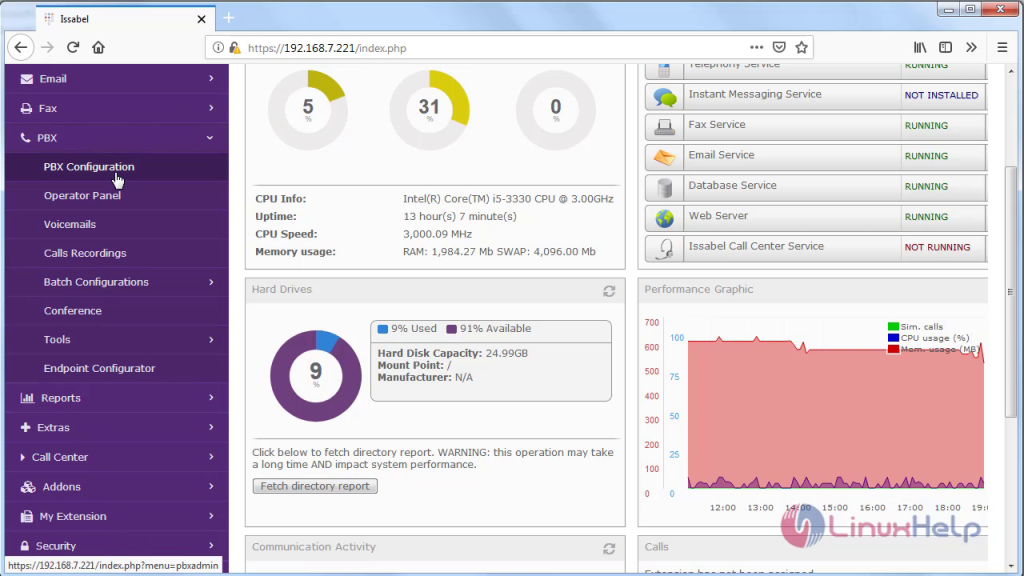
Task: Click the Issabel Call Center headset icon
Action: point(665,249)
